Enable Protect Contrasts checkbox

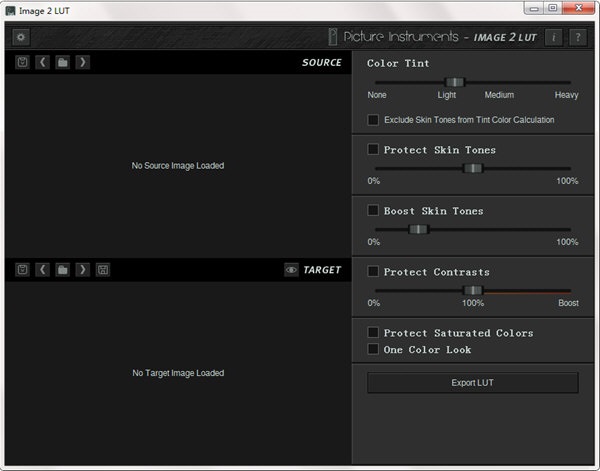click(373, 271)
